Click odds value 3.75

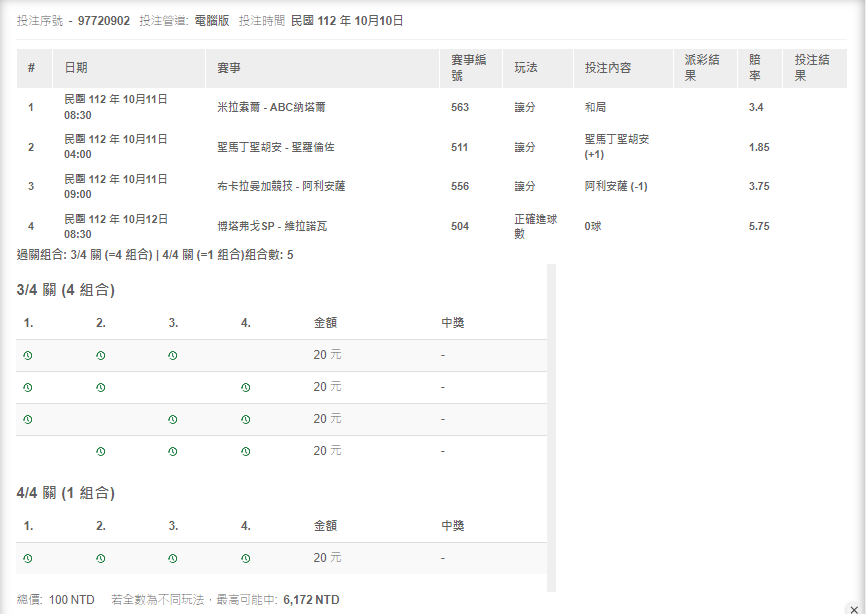(759, 187)
